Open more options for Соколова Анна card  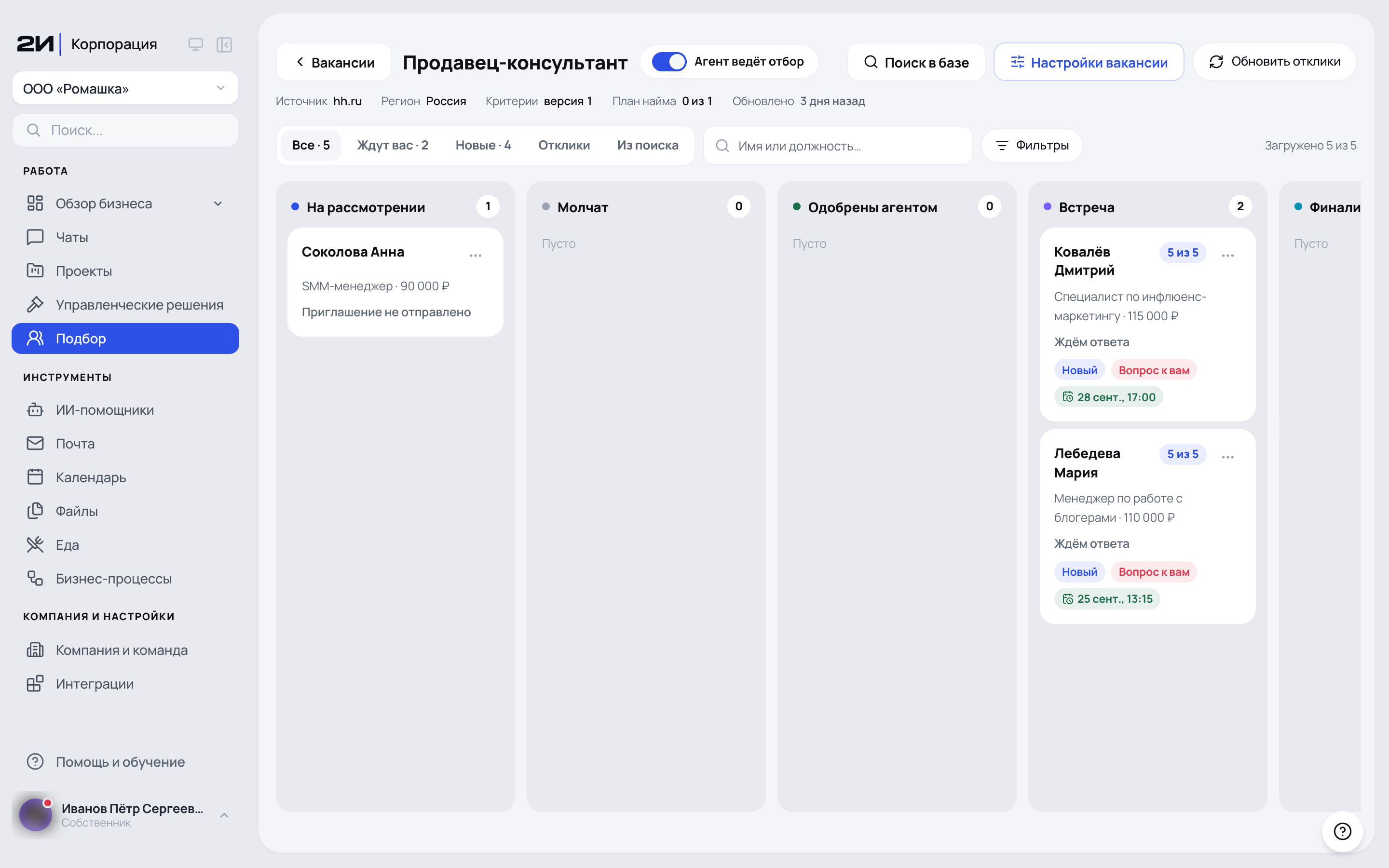(475, 256)
